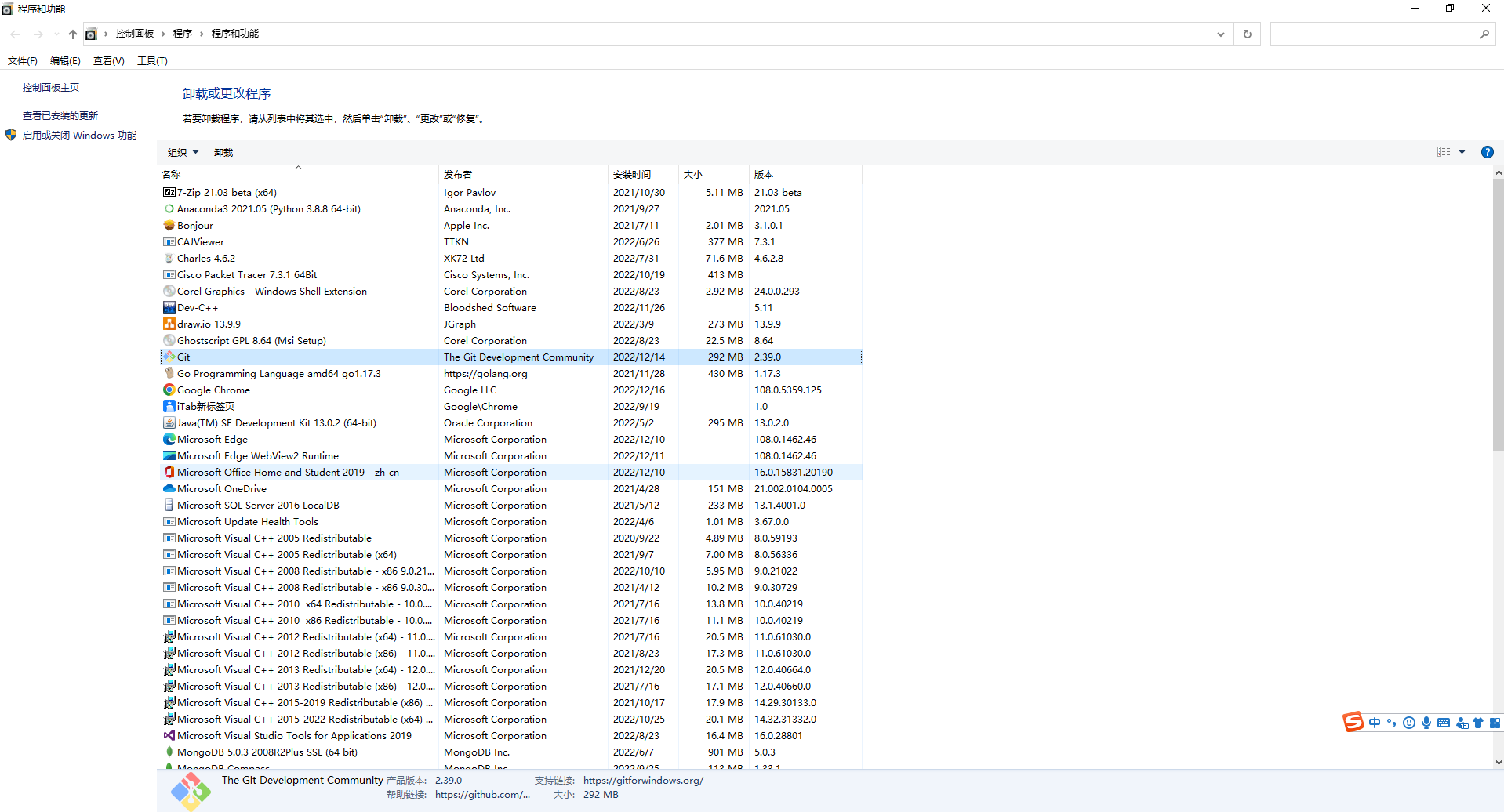
Task: Select Cisco Packet Tracer 7.3.1 64Bit row
Action: [x=510, y=274]
